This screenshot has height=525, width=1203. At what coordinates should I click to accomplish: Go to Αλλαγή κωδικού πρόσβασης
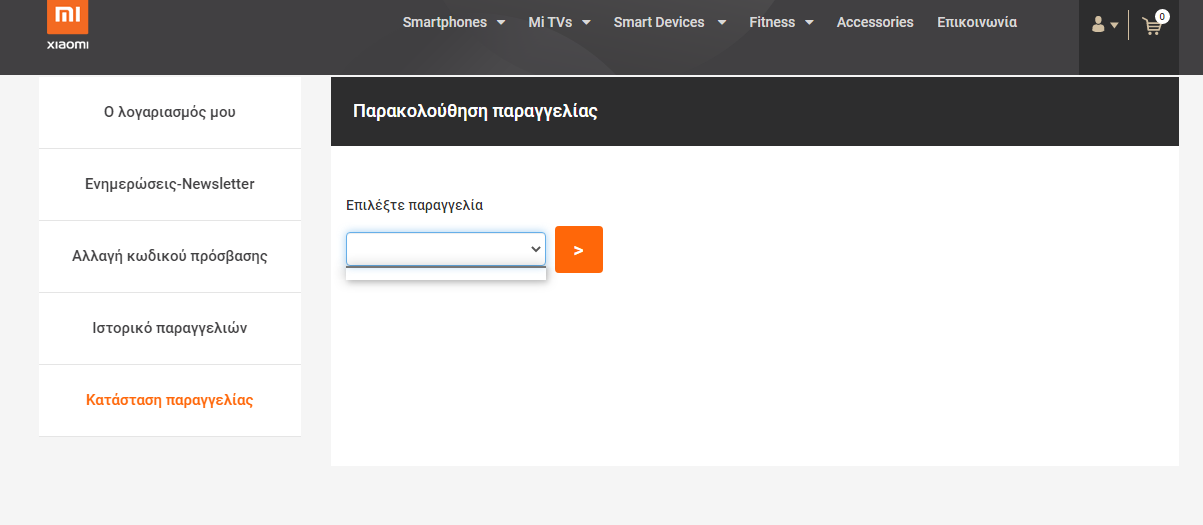170,256
